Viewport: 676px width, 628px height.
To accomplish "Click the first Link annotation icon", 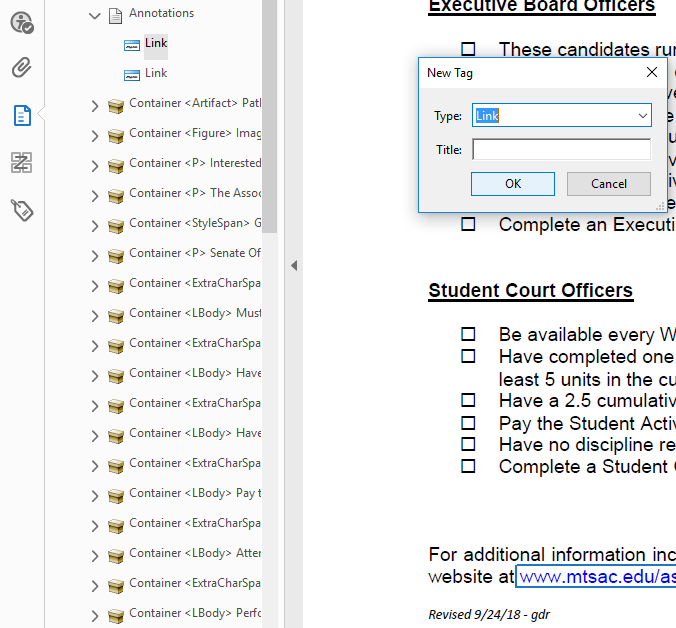I will pos(132,45).
